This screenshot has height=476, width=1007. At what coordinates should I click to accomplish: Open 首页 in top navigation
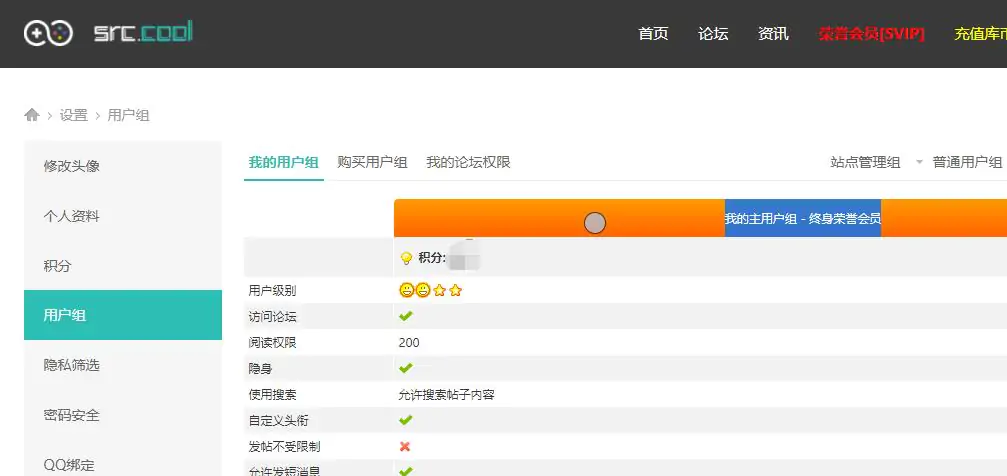(653, 33)
